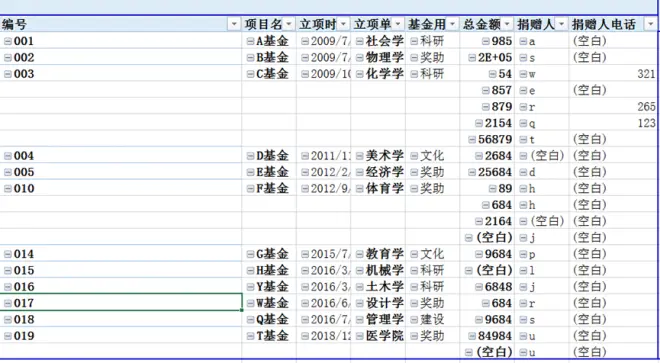Collapse the 化学学 group button

click(359, 74)
